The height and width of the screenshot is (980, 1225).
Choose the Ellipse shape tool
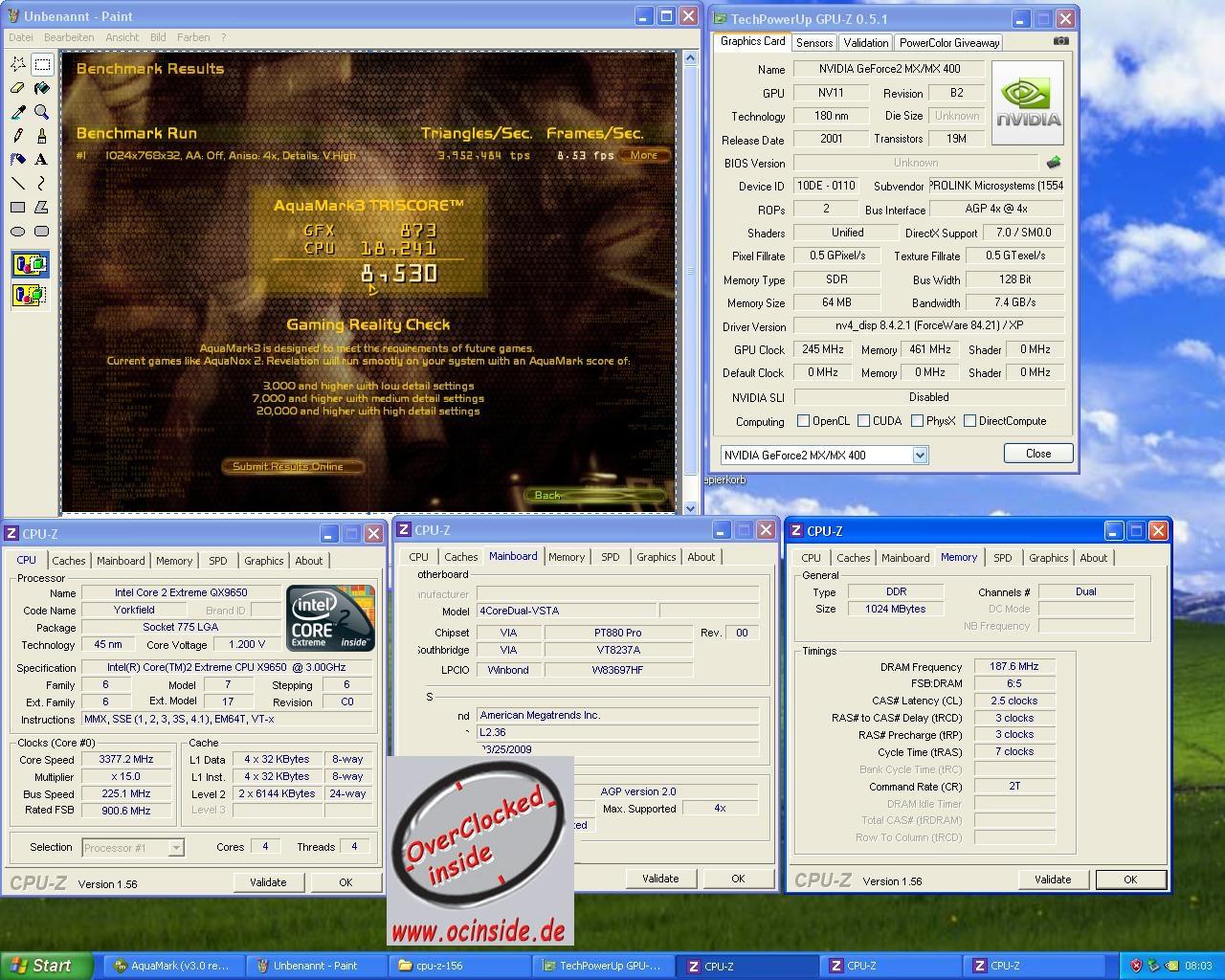[x=18, y=231]
